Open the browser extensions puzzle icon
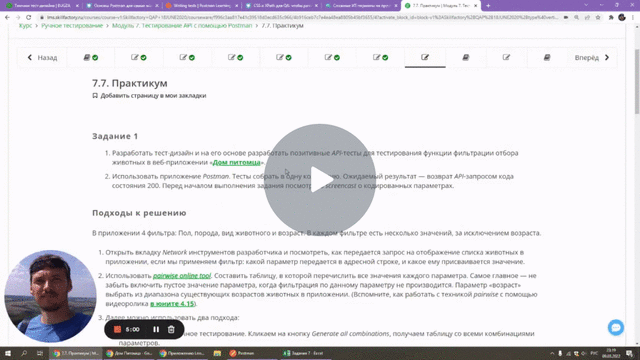The height and width of the screenshot is (360, 640). pyautogui.click(x=611, y=18)
